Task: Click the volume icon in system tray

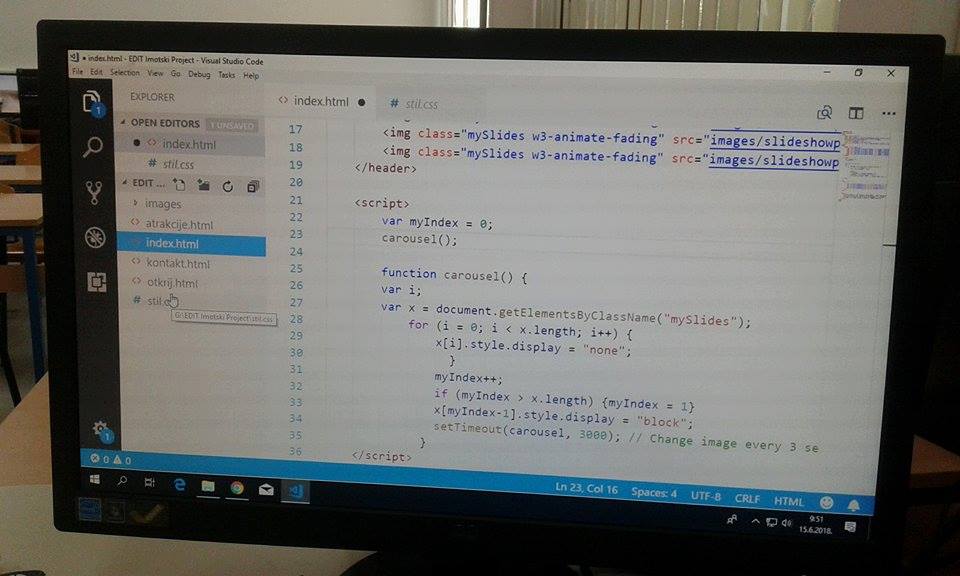Action: (x=787, y=523)
